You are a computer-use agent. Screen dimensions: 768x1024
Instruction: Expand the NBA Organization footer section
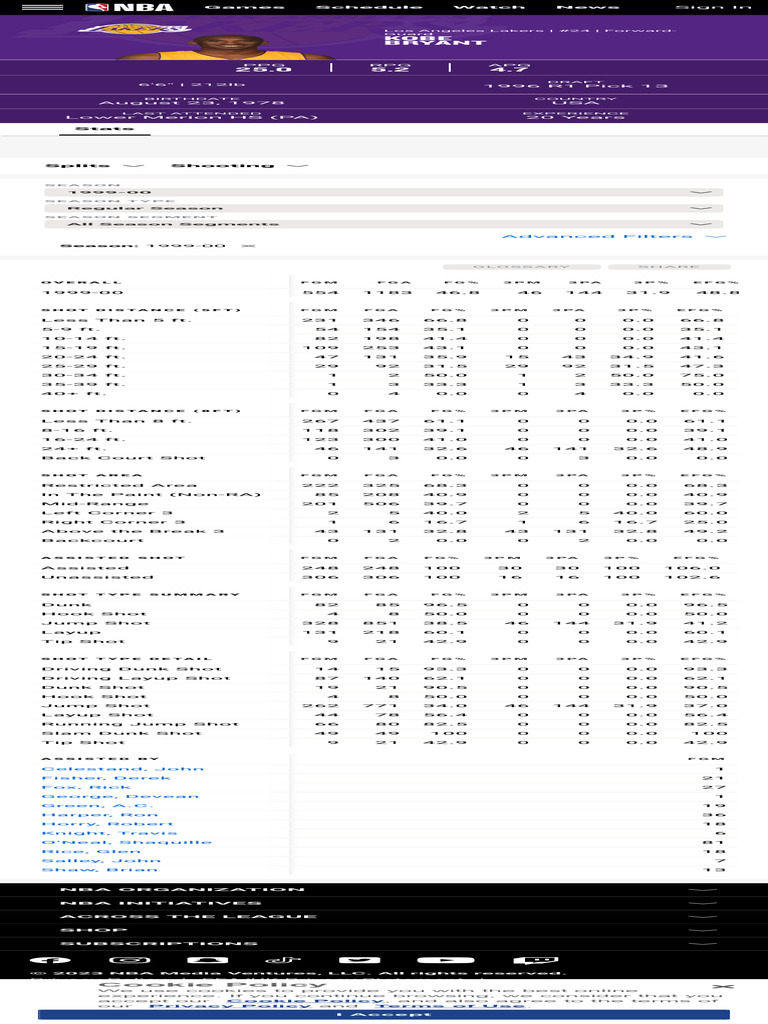point(384,889)
